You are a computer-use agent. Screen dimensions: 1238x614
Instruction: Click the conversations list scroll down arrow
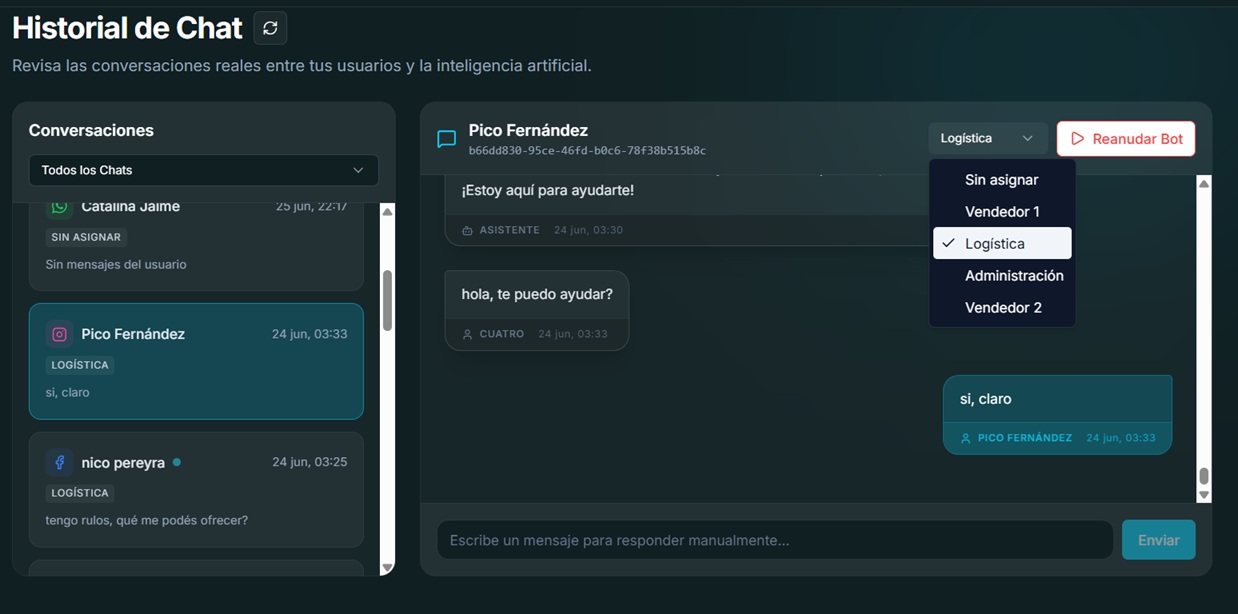pos(387,568)
